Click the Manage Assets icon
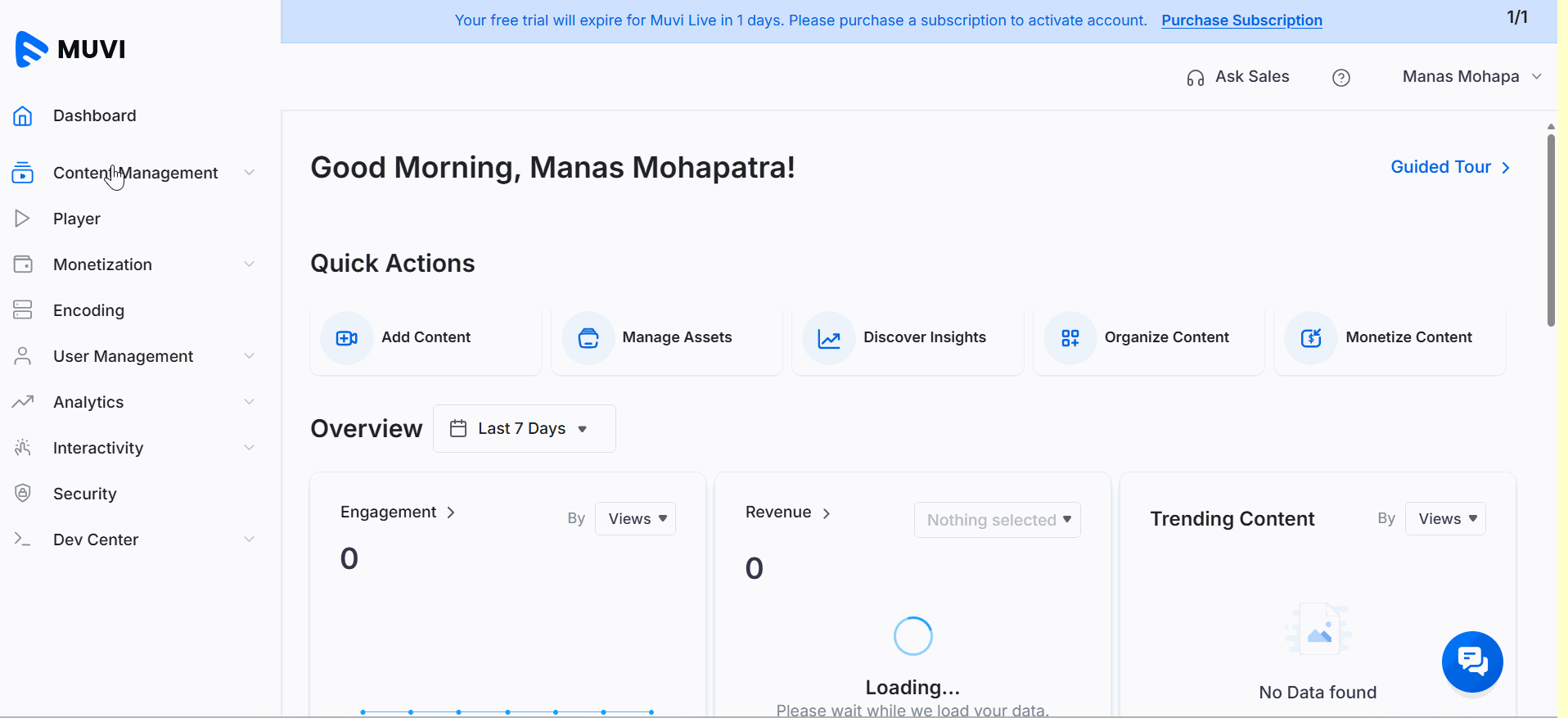 click(588, 338)
